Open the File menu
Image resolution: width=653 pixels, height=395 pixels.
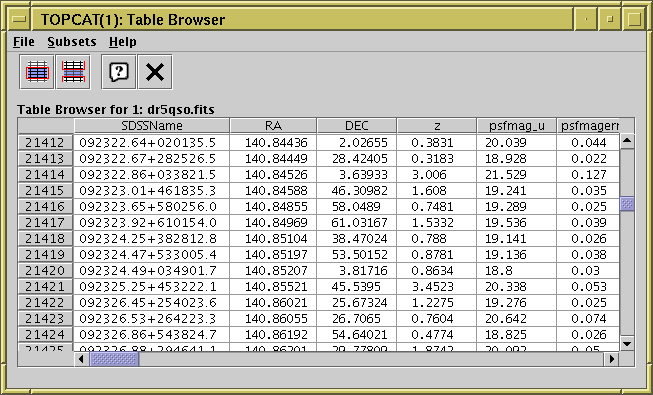[24, 42]
